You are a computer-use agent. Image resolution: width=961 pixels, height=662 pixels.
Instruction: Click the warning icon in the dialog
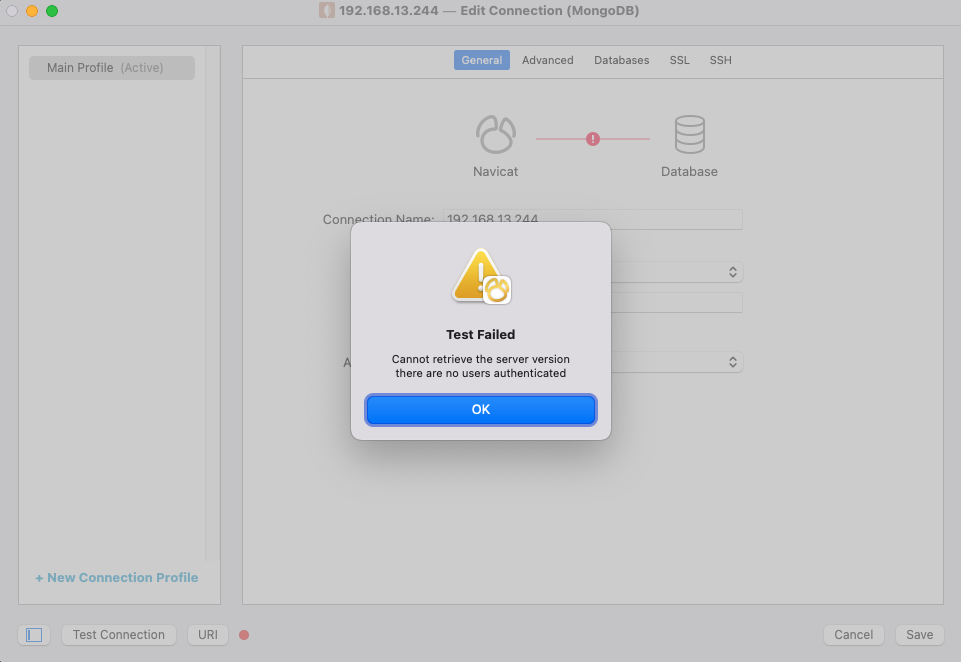click(x=481, y=276)
